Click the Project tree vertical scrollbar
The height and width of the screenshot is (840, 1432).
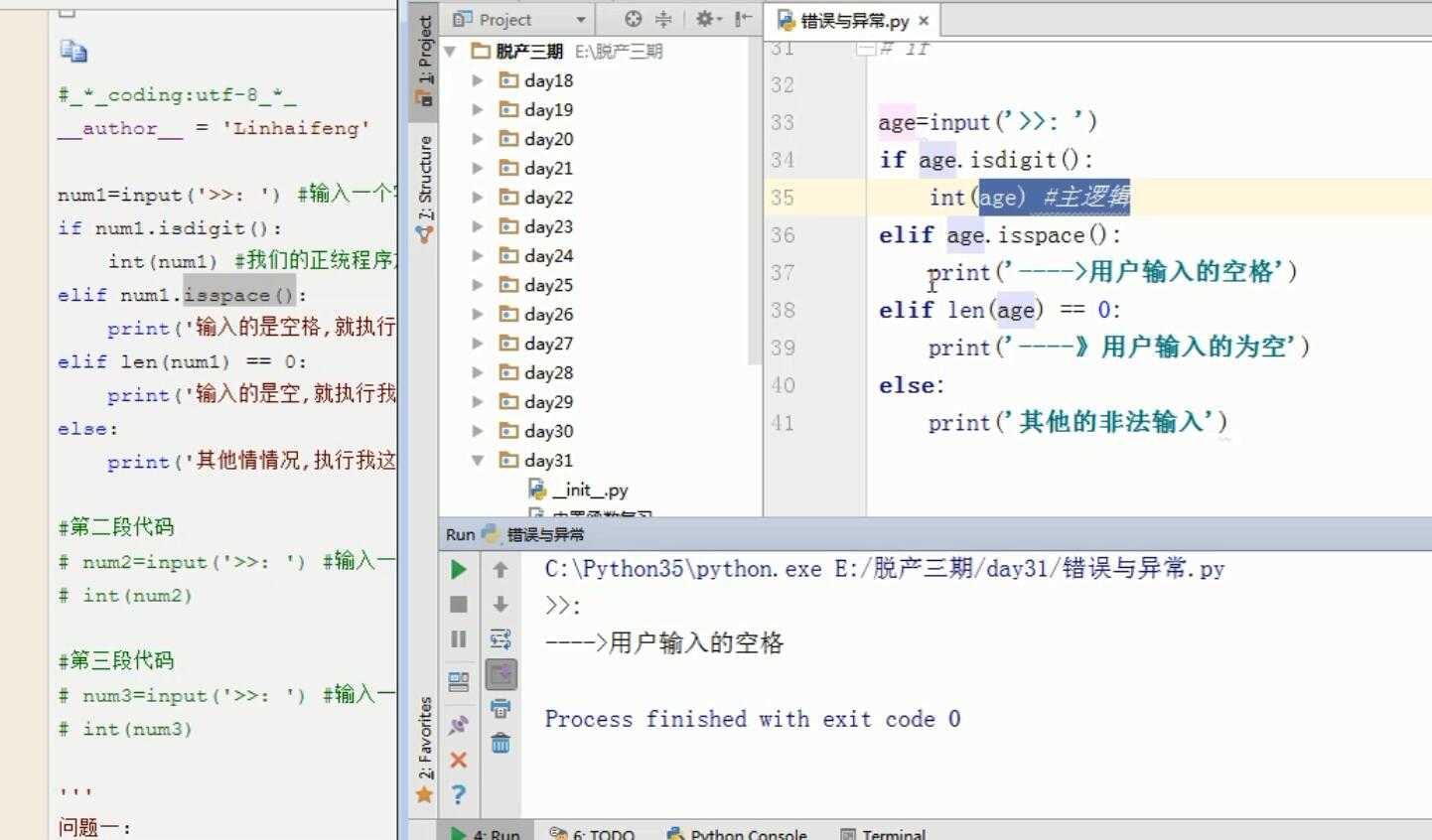(755, 204)
